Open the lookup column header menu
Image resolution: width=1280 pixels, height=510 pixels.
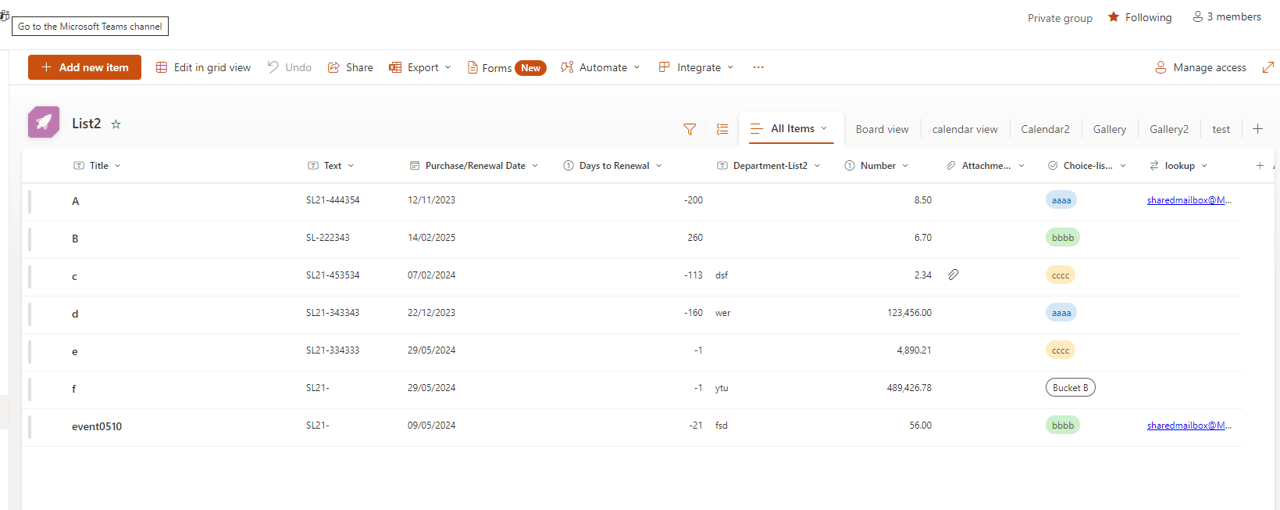click(x=1179, y=166)
